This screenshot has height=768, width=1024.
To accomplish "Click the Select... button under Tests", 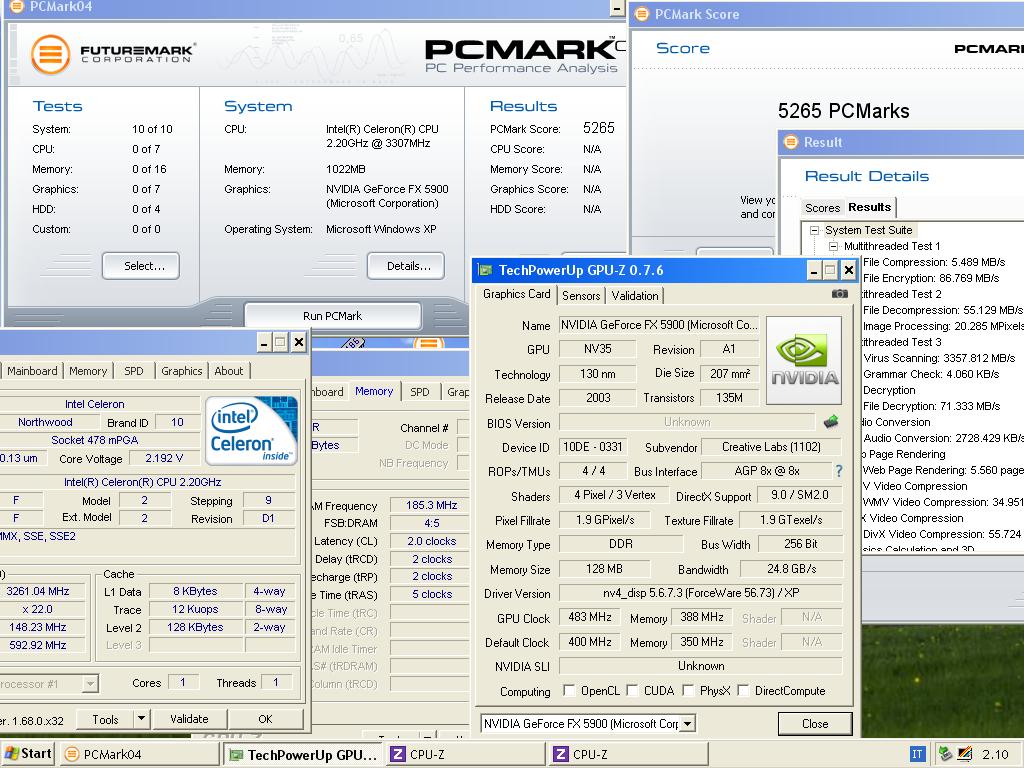I will click(141, 266).
